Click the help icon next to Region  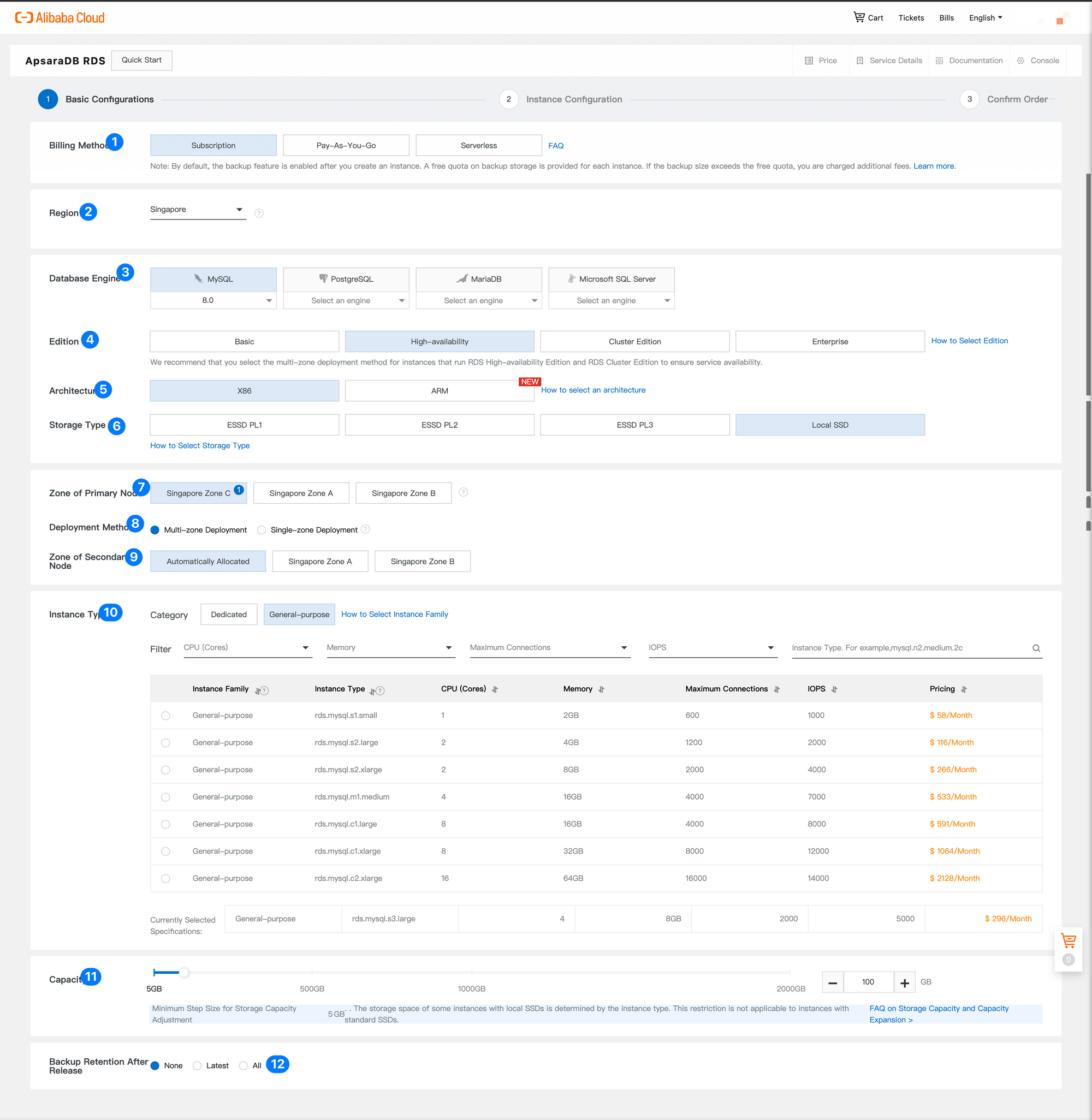point(259,213)
